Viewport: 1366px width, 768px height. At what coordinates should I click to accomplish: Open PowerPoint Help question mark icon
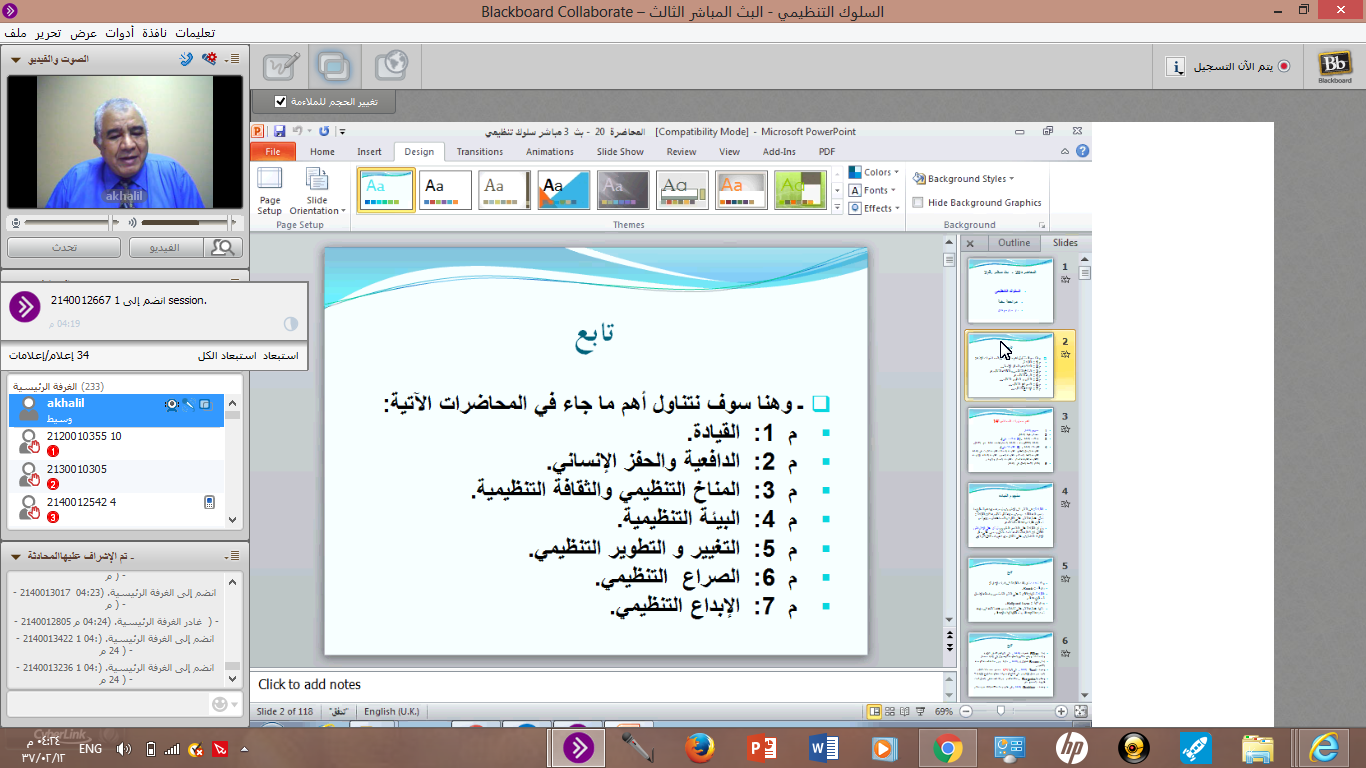(x=1084, y=152)
